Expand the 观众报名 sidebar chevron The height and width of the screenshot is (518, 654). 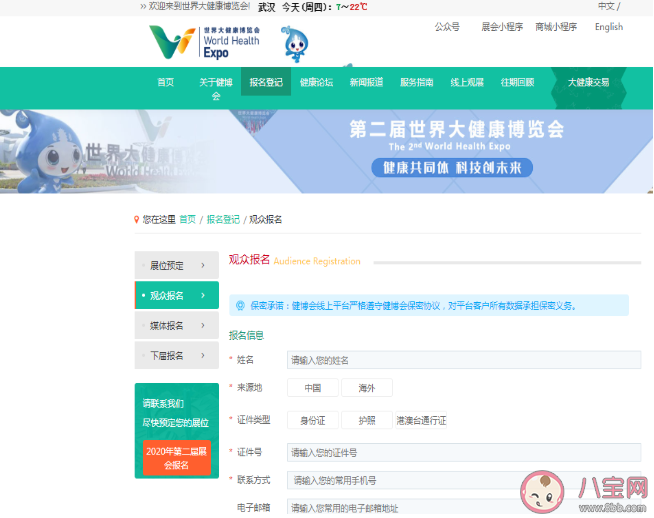[203, 295]
